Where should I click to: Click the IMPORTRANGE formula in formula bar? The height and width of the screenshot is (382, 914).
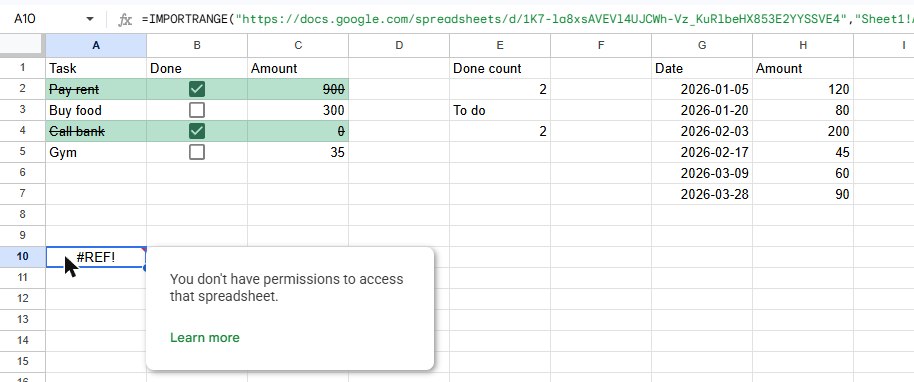click(x=527, y=19)
